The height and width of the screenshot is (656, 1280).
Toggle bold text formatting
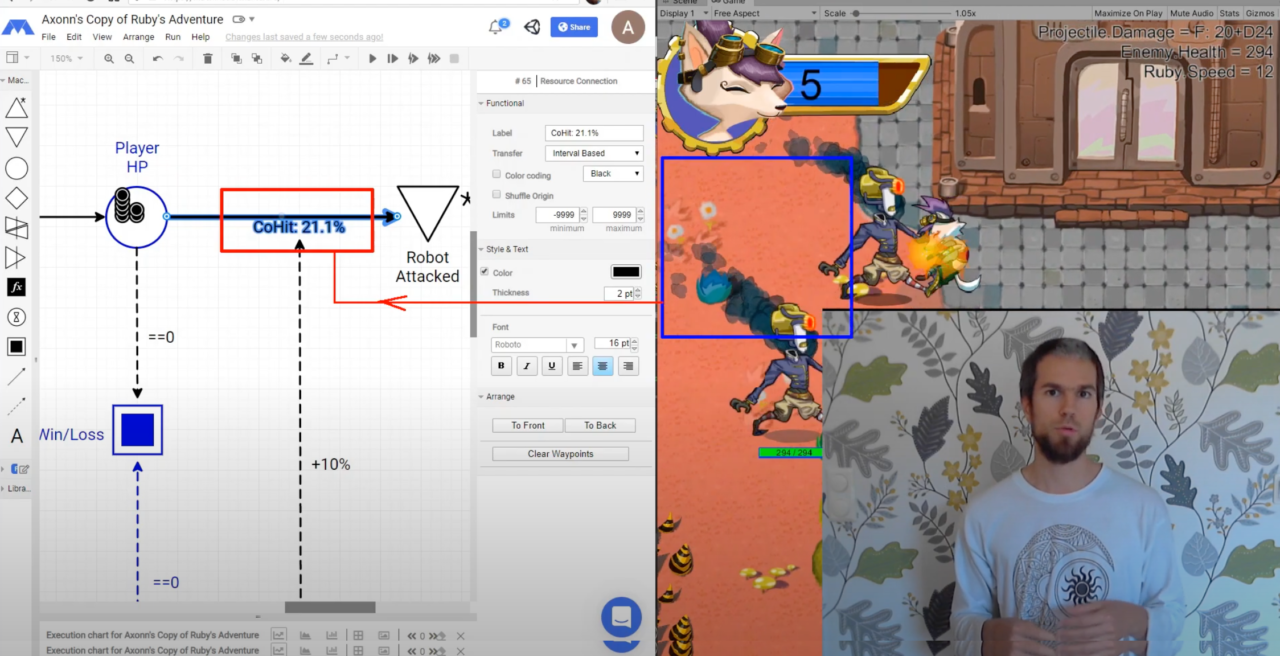(502, 366)
